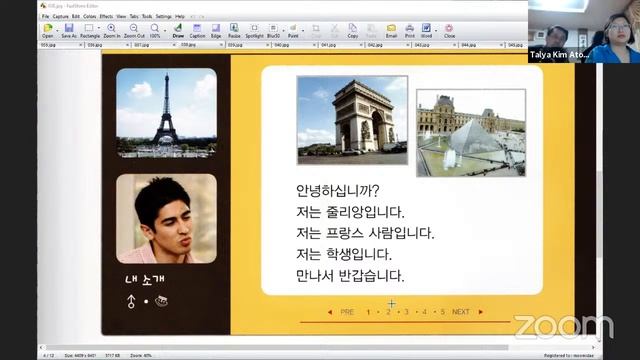
Task: Apply the Blur effect
Action: tap(273, 28)
